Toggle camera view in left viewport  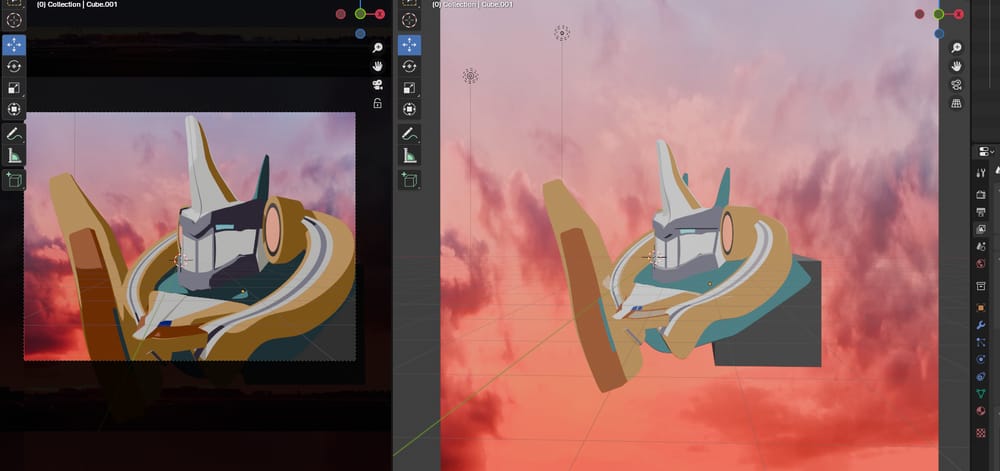(x=378, y=85)
